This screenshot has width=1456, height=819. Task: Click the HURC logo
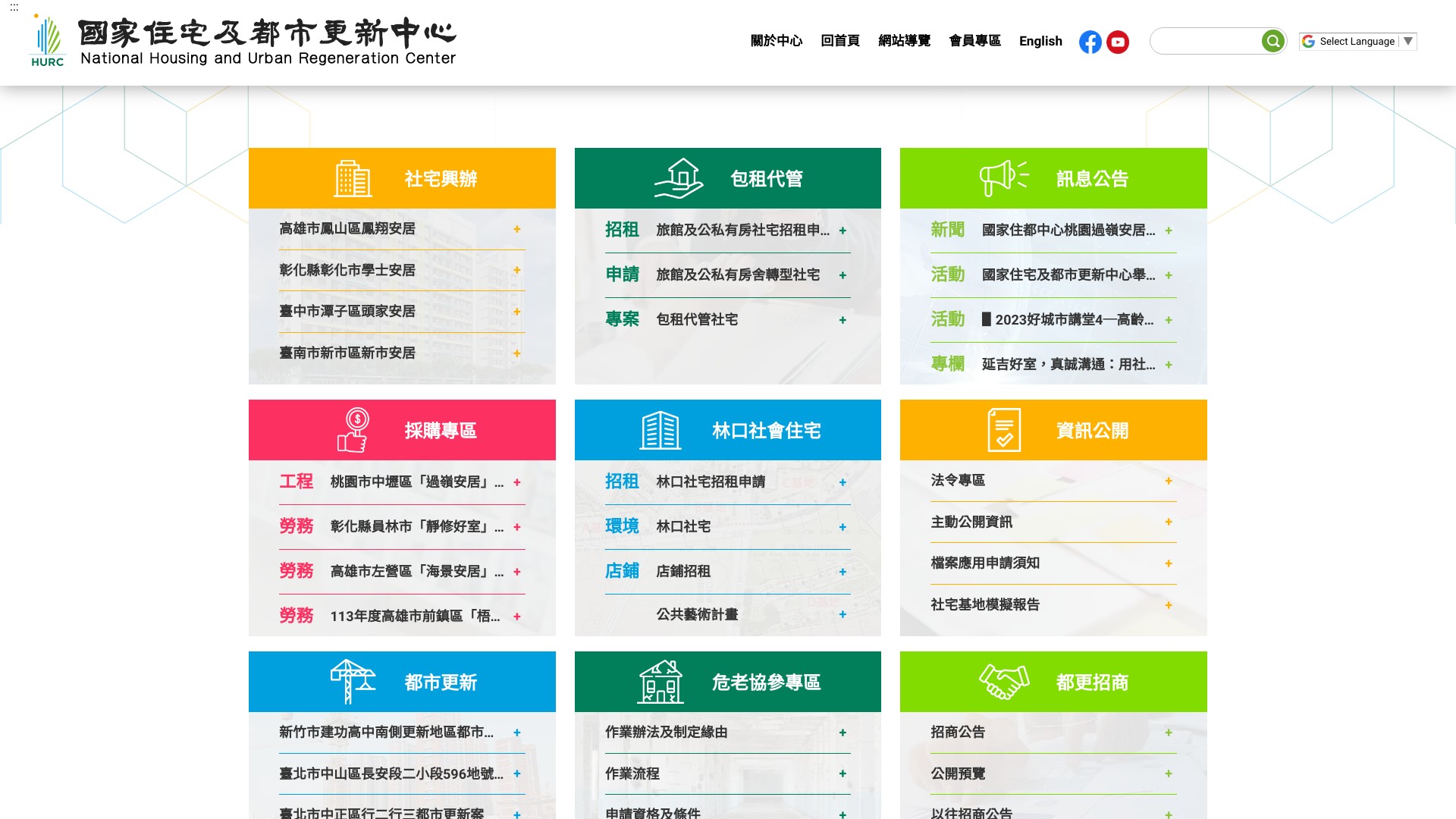(x=47, y=42)
